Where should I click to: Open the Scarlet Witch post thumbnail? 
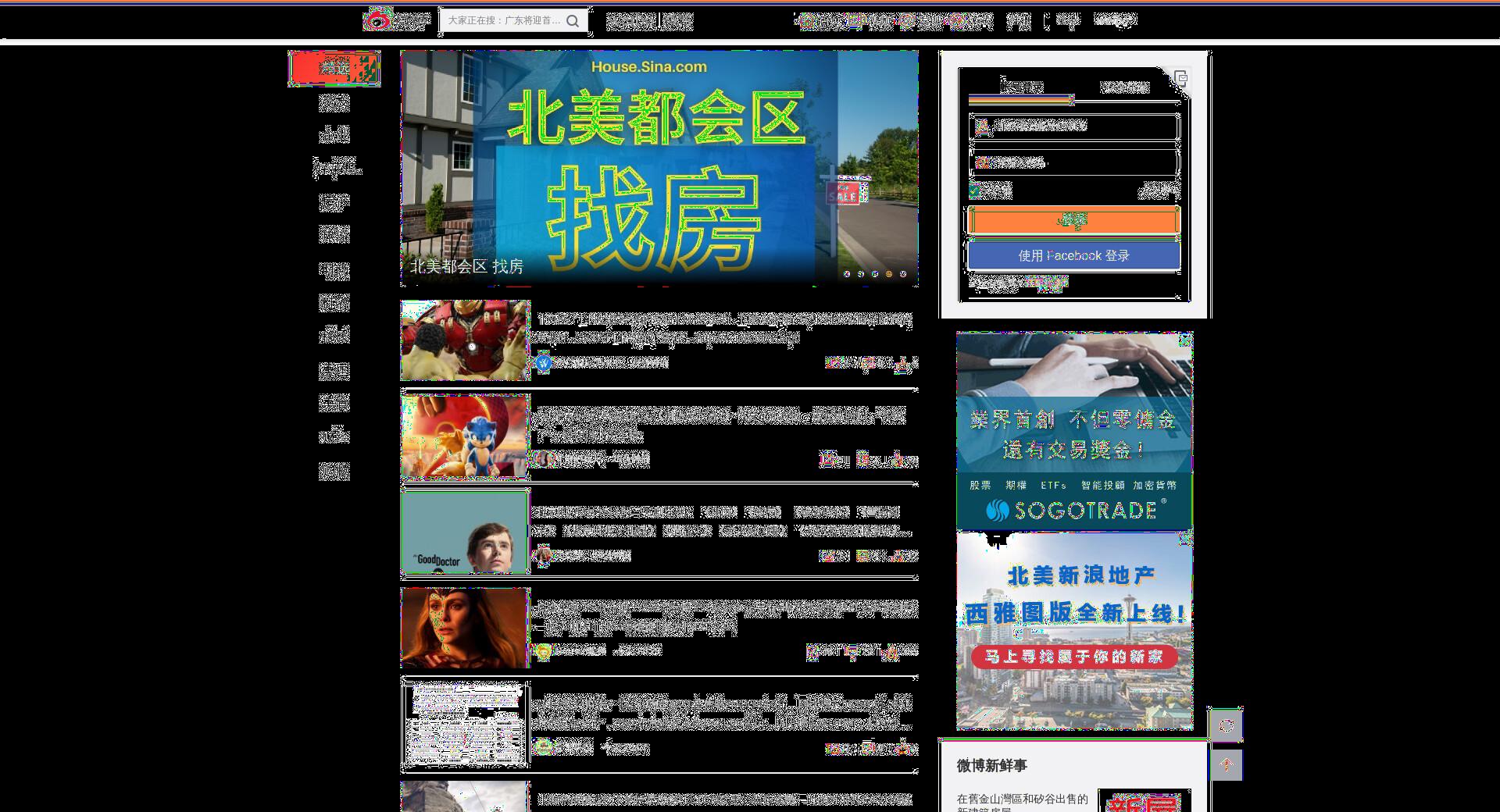pos(466,628)
